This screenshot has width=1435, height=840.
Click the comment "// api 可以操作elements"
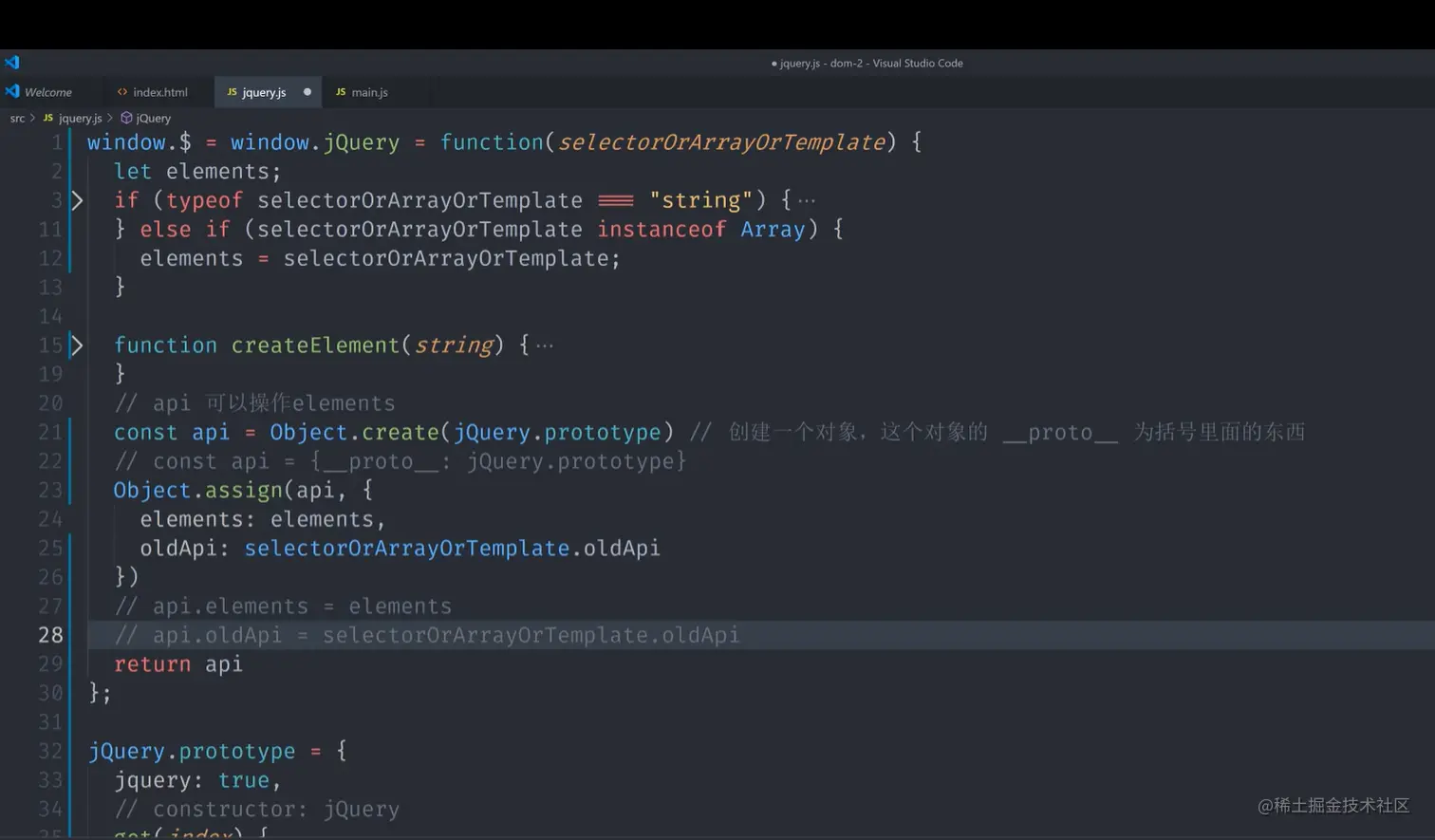coord(254,403)
